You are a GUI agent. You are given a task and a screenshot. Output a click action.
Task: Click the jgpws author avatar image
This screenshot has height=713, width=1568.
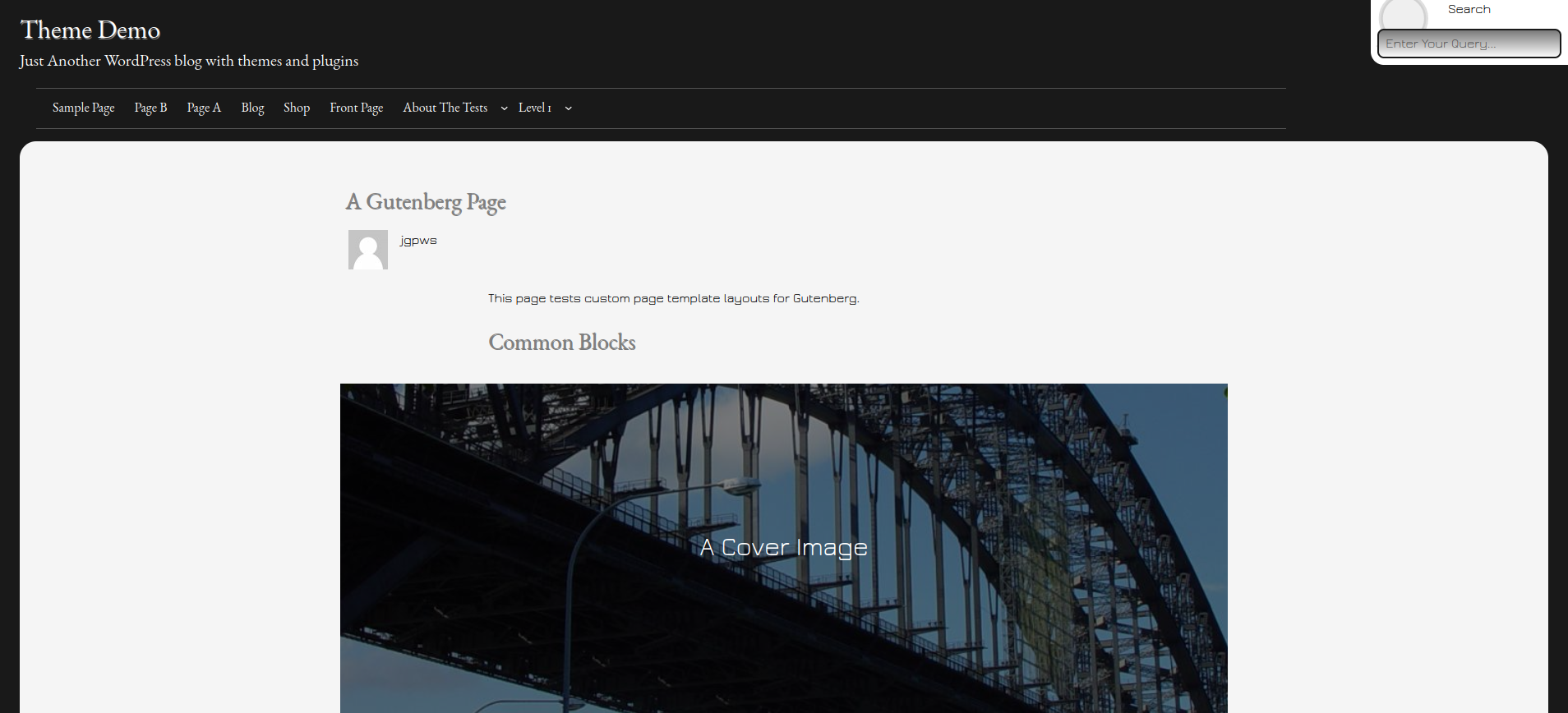(368, 250)
